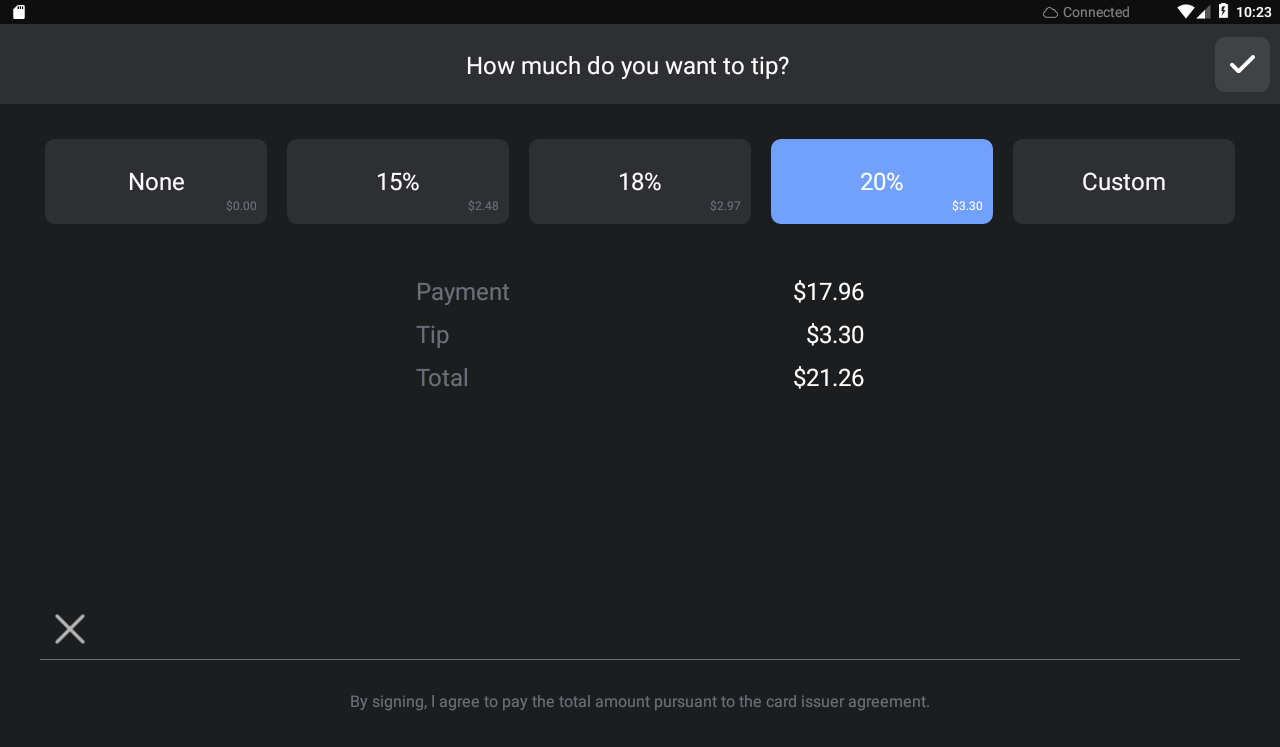Tap the "How much do you want to tip?" title
The width and height of the screenshot is (1280, 747).
pyautogui.click(x=628, y=66)
